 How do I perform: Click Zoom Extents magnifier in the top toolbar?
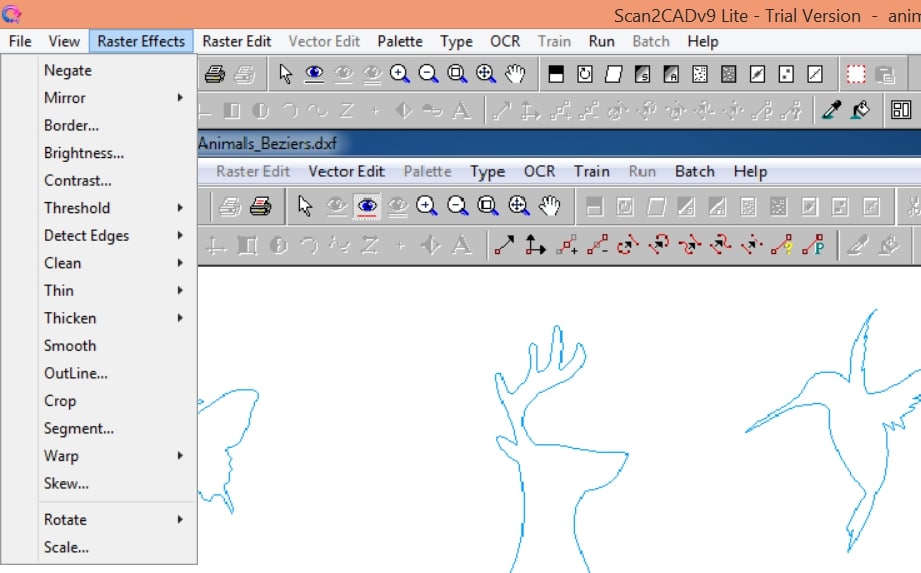coord(486,74)
